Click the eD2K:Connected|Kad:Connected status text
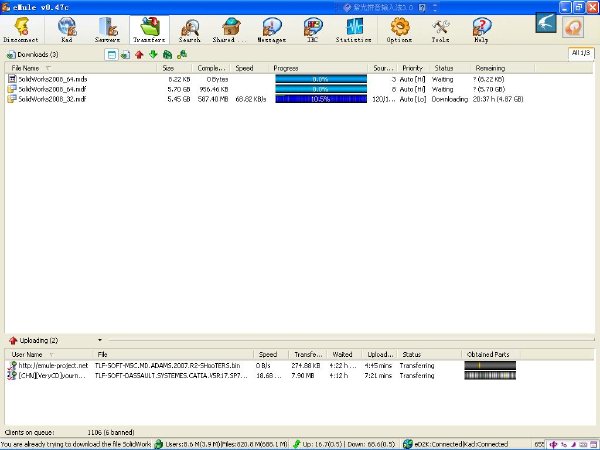This screenshot has width=600, height=450. (x=461, y=444)
